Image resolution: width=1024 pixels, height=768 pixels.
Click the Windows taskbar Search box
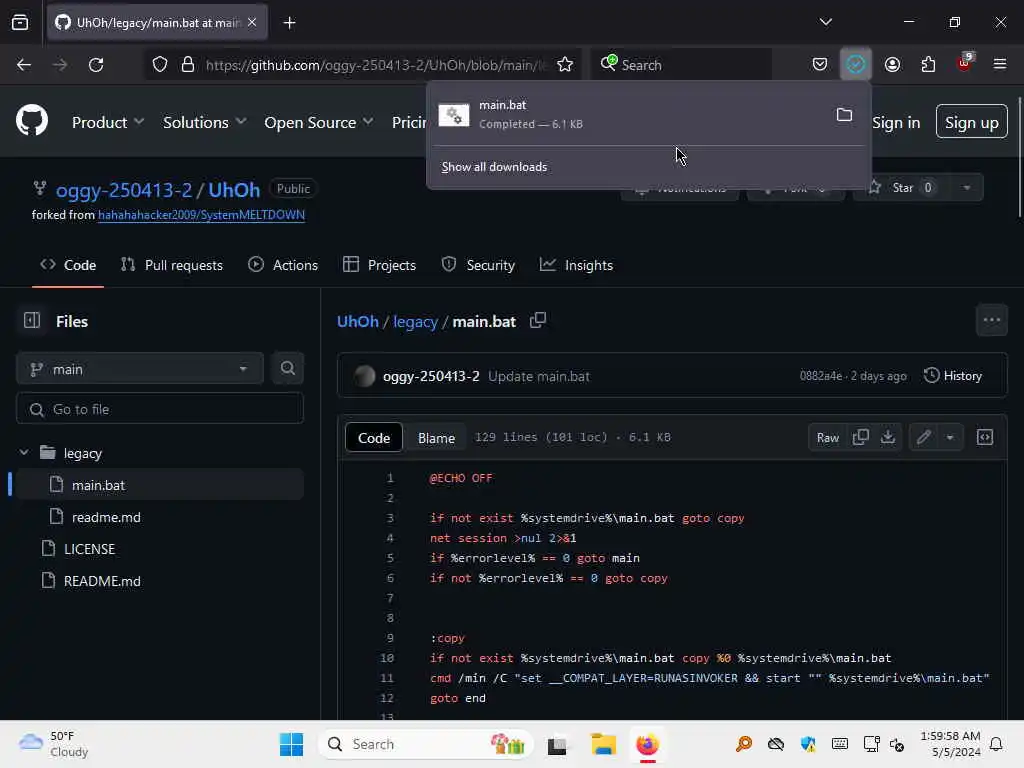tap(425, 744)
